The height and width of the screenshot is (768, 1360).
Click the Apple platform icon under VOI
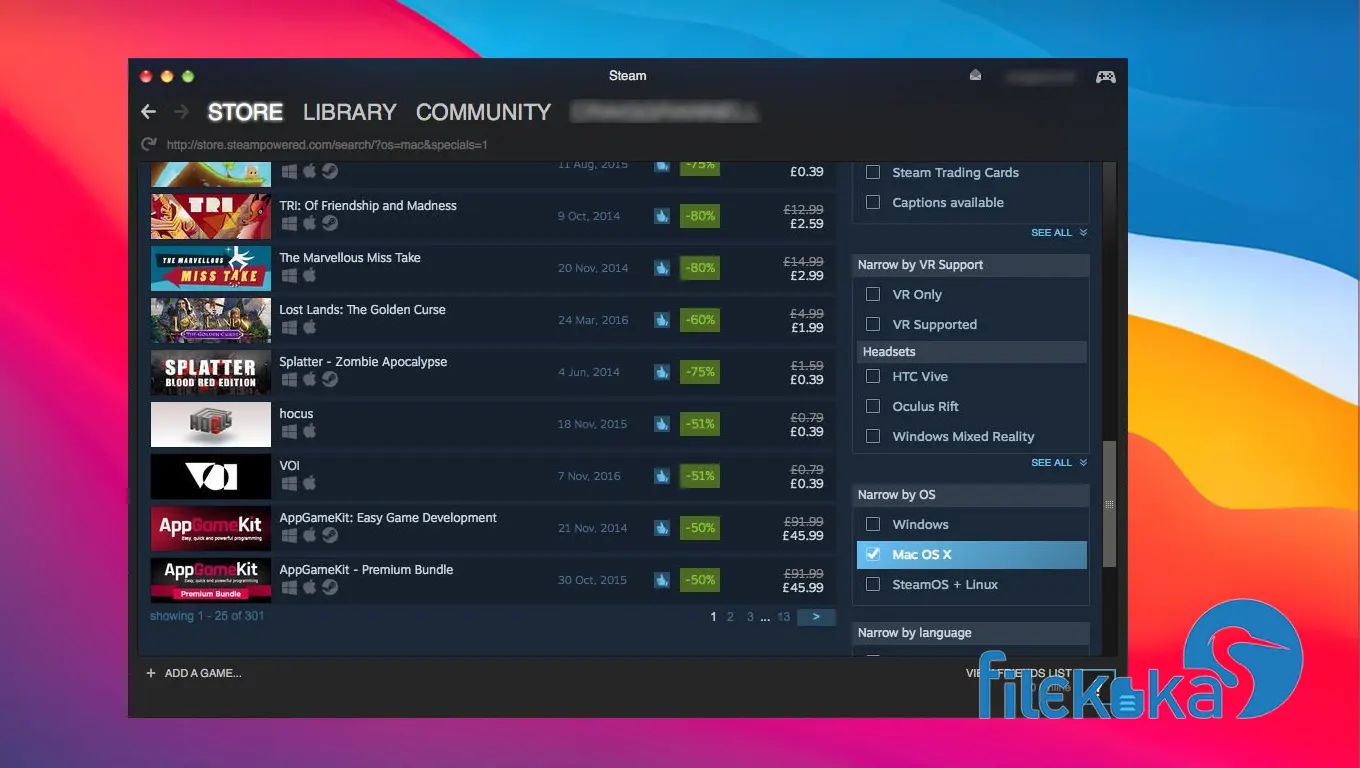coord(309,483)
